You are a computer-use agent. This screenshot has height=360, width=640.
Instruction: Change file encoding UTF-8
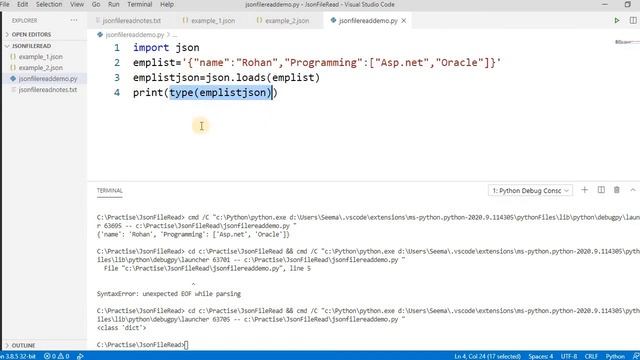tap(569, 356)
